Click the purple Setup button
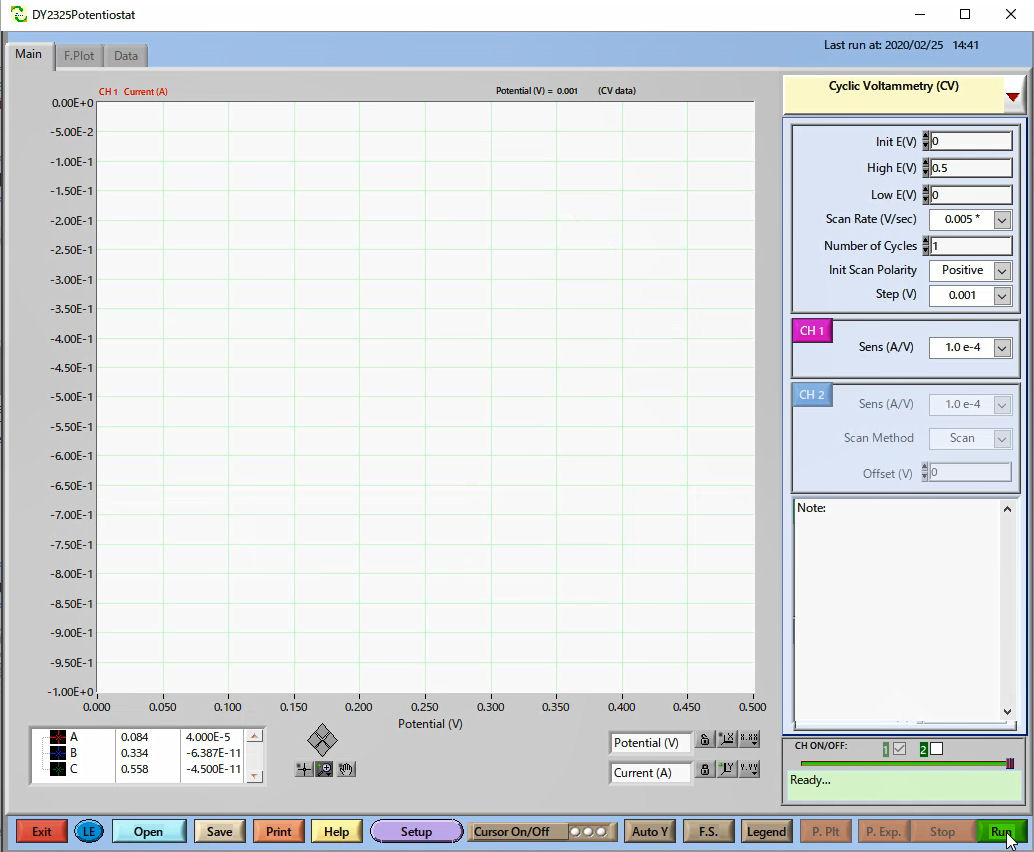 coord(416,831)
